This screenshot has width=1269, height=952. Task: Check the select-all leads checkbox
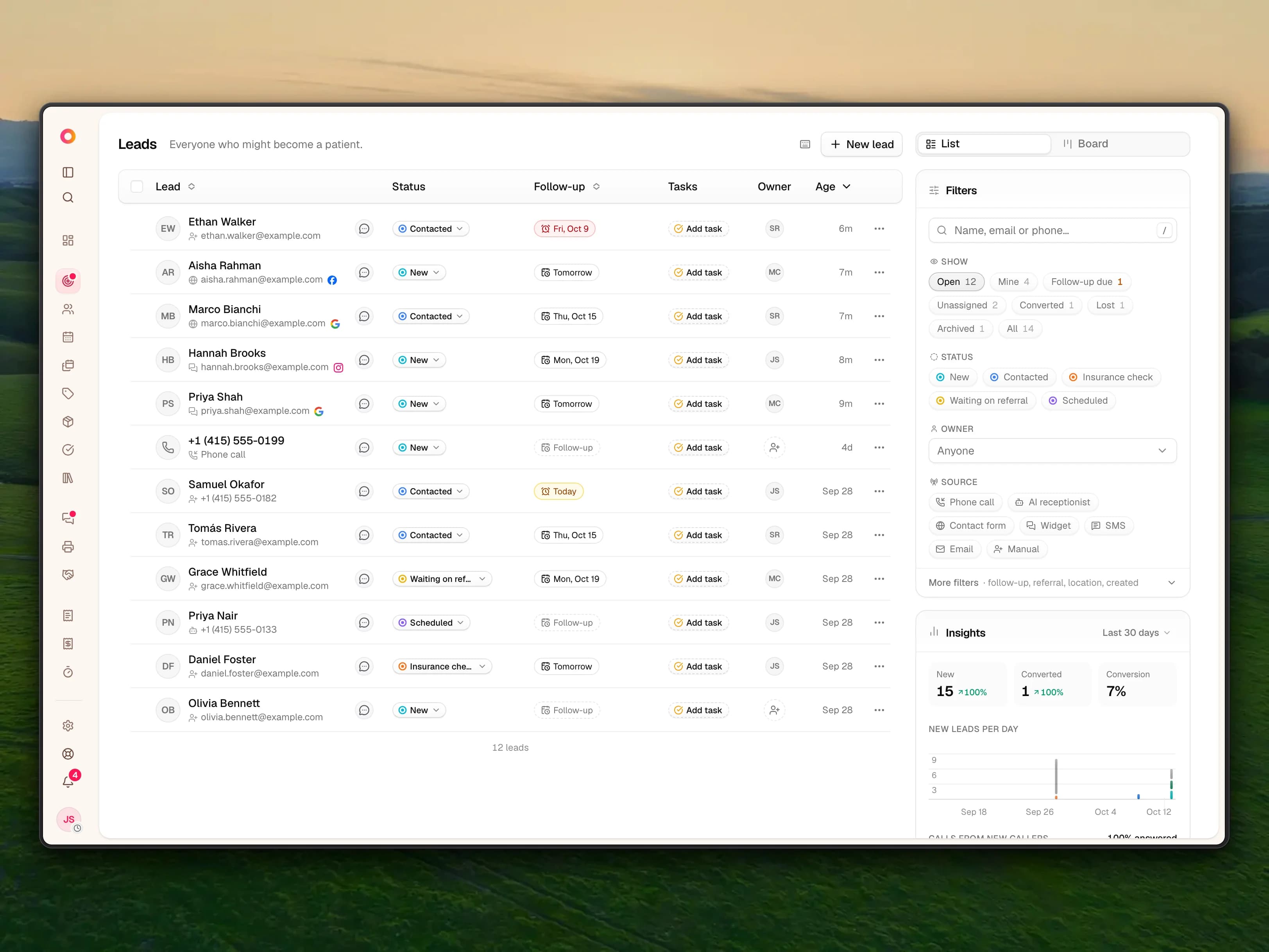(x=136, y=186)
